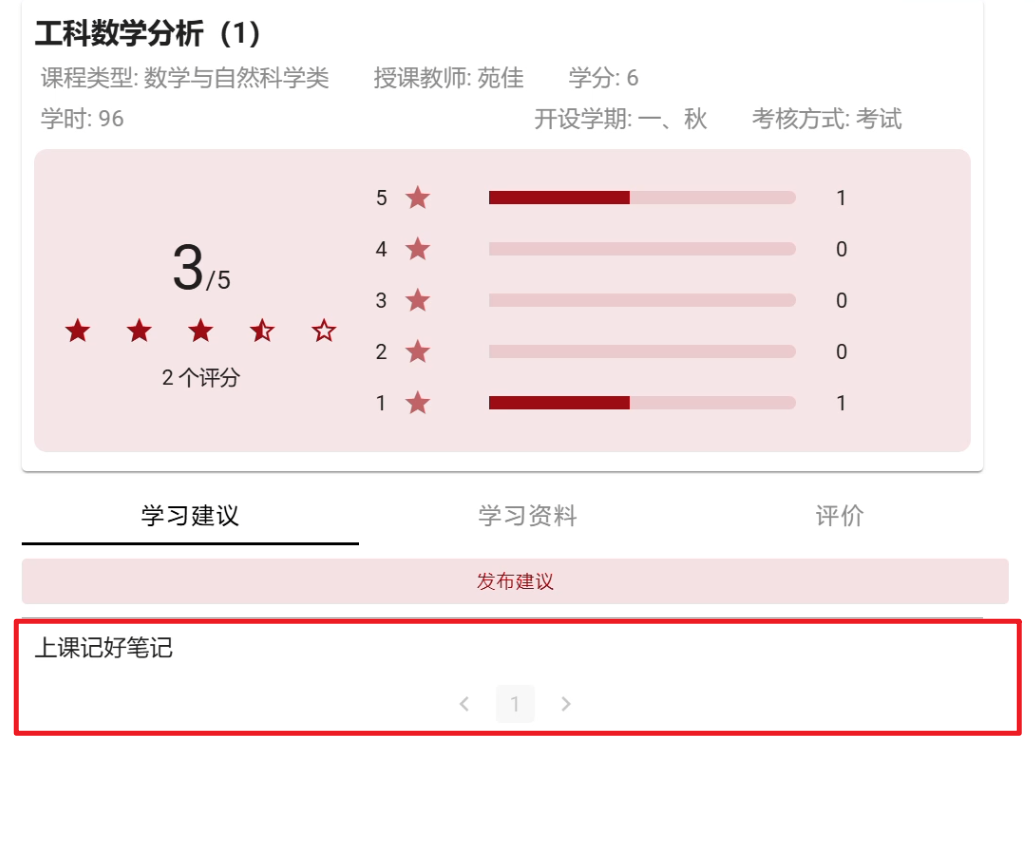Image resolution: width=1035 pixels, height=842 pixels.
Task: Click the first filled rating star
Action: click(x=78, y=331)
